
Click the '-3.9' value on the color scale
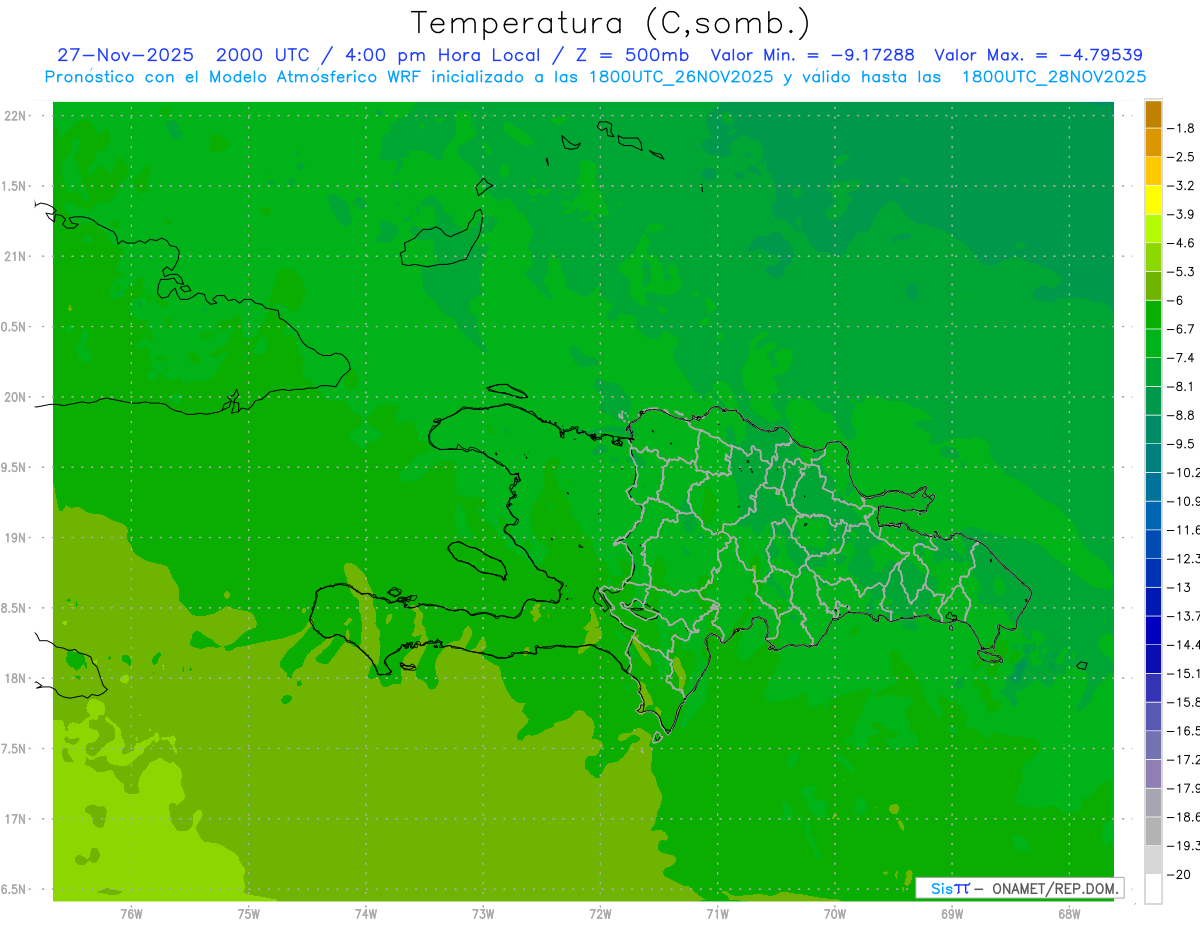(1182, 214)
